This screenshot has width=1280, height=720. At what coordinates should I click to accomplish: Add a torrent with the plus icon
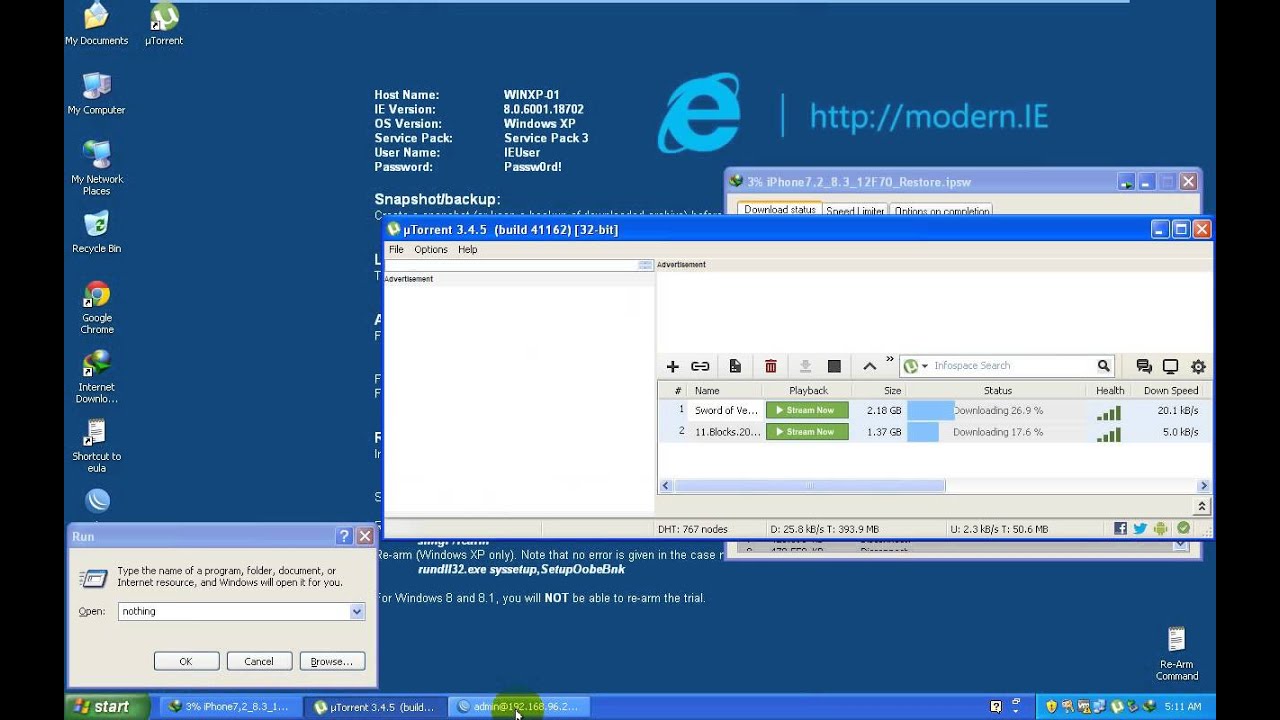[x=672, y=367]
